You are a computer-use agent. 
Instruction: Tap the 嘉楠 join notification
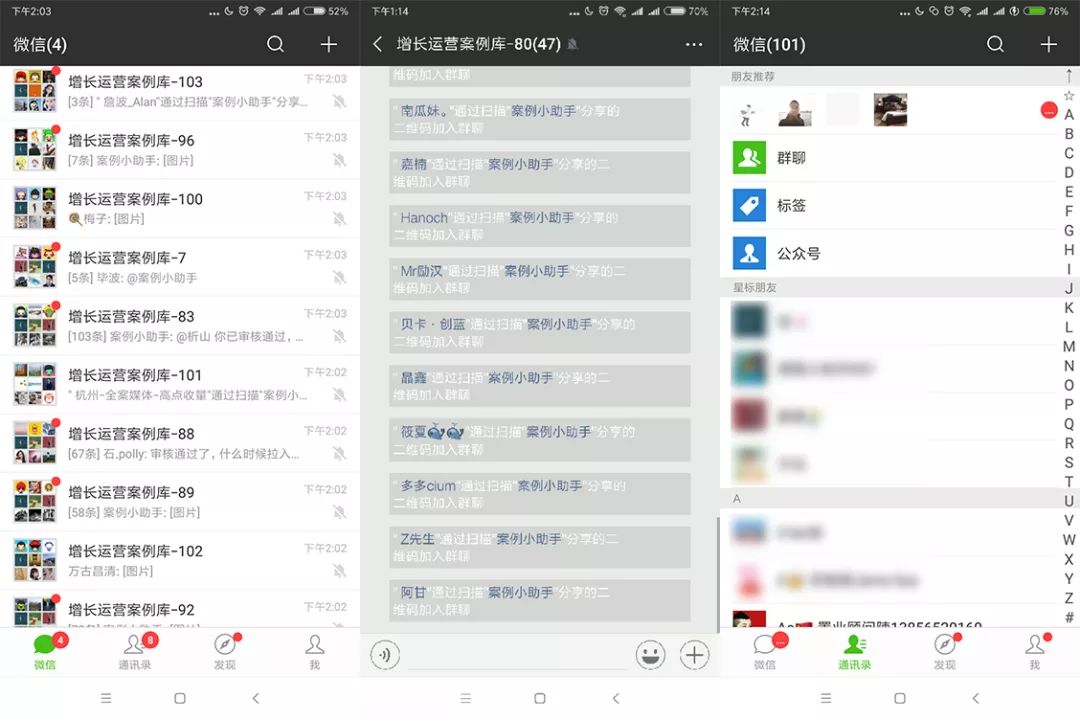click(x=540, y=172)
